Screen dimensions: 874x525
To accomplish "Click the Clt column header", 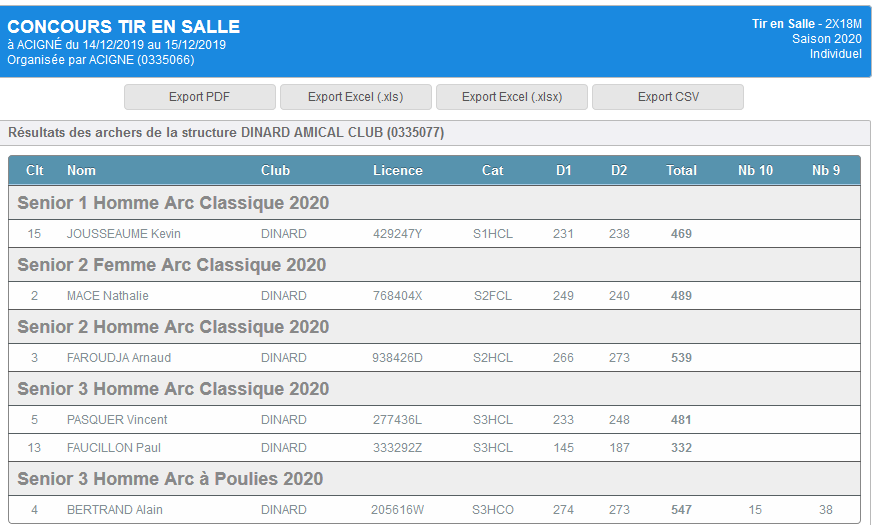I will [35, 170].
